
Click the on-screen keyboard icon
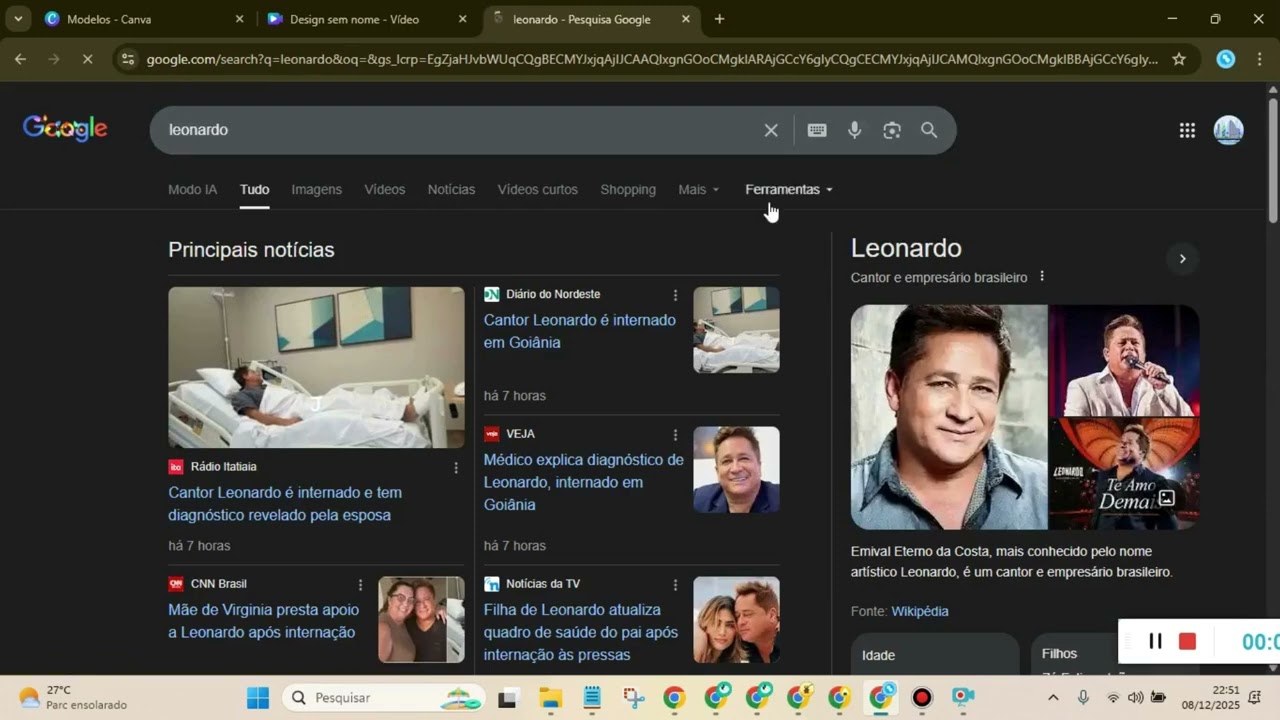point(817,130)
